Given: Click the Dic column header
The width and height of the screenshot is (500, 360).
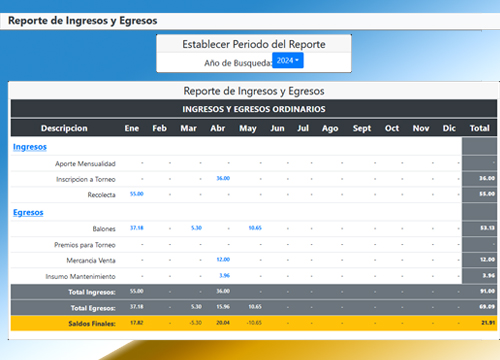Looking at the screenshot, I should point(449,128).
